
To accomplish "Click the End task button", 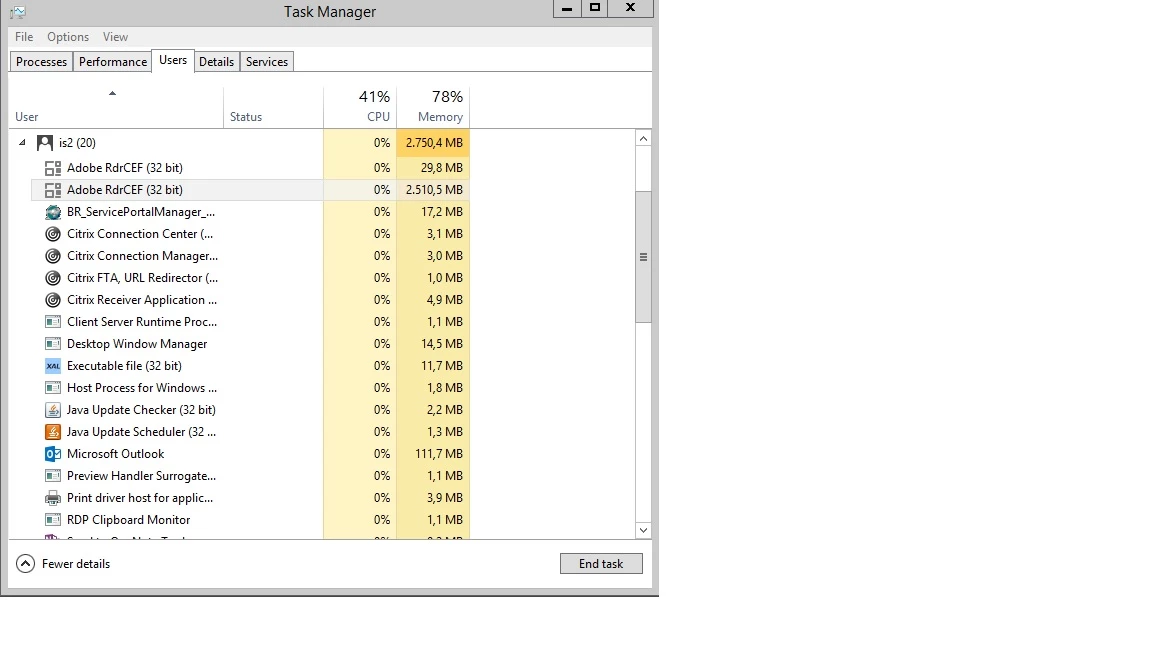I will (601, 564).
